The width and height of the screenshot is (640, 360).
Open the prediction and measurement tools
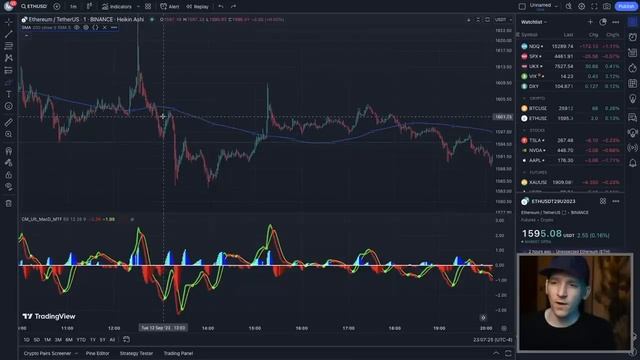9,70
